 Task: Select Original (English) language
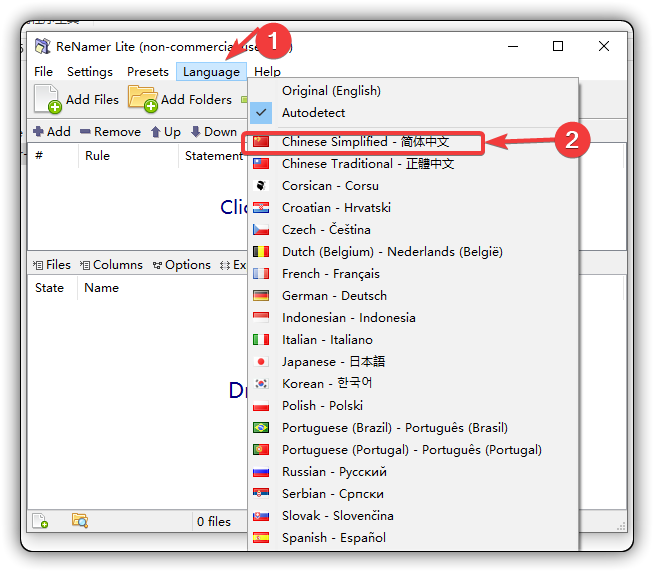413,91
